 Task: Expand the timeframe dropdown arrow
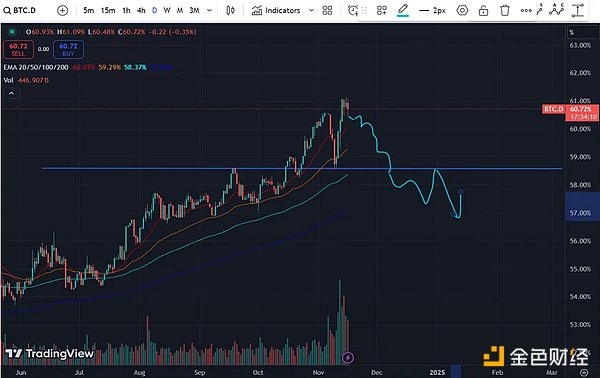coord(209,10)
